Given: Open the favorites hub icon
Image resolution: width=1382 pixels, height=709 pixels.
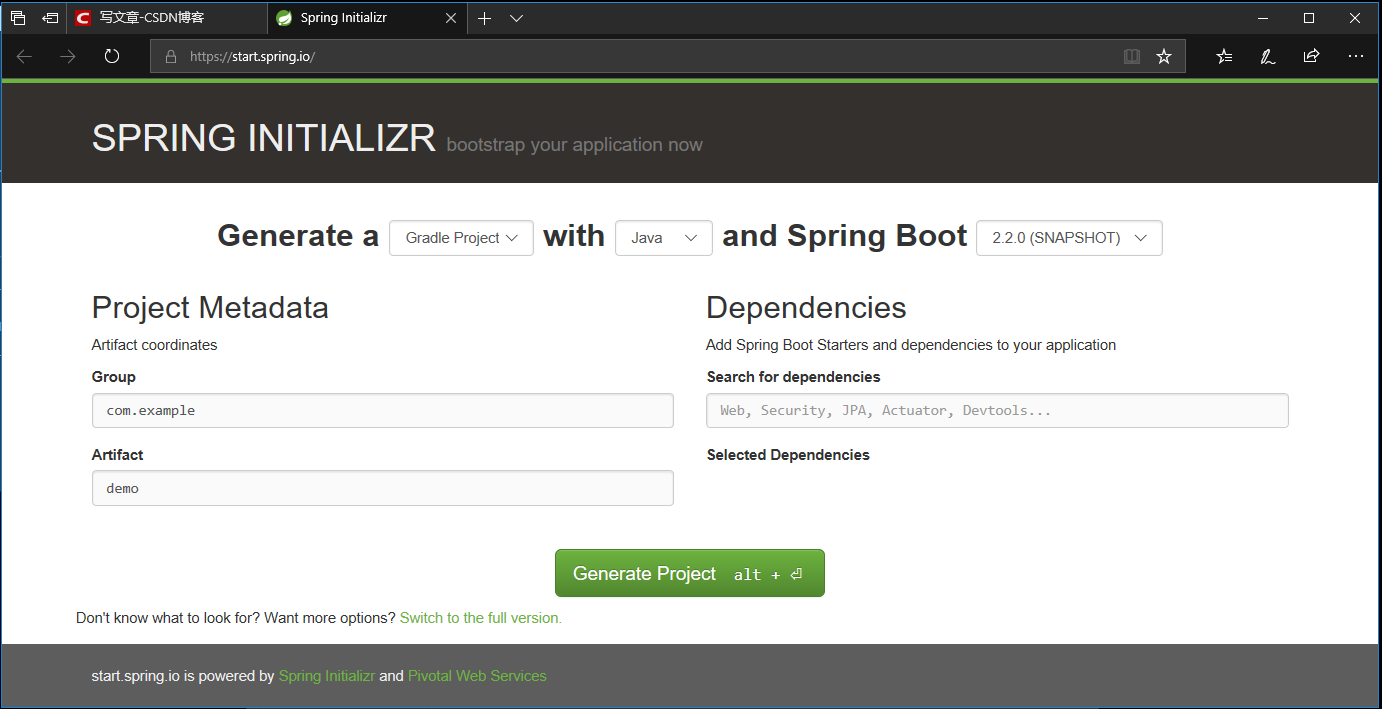Looking at the screenshot, I should pyautogui.click(x=1224, y=57).
